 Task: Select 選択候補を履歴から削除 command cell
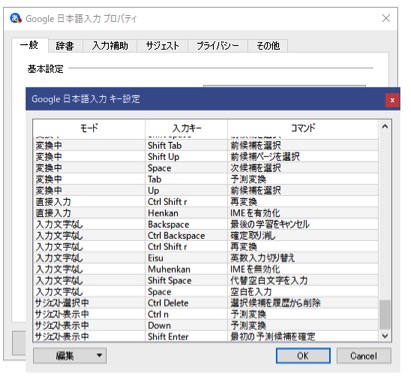click(x=303, y=303)
